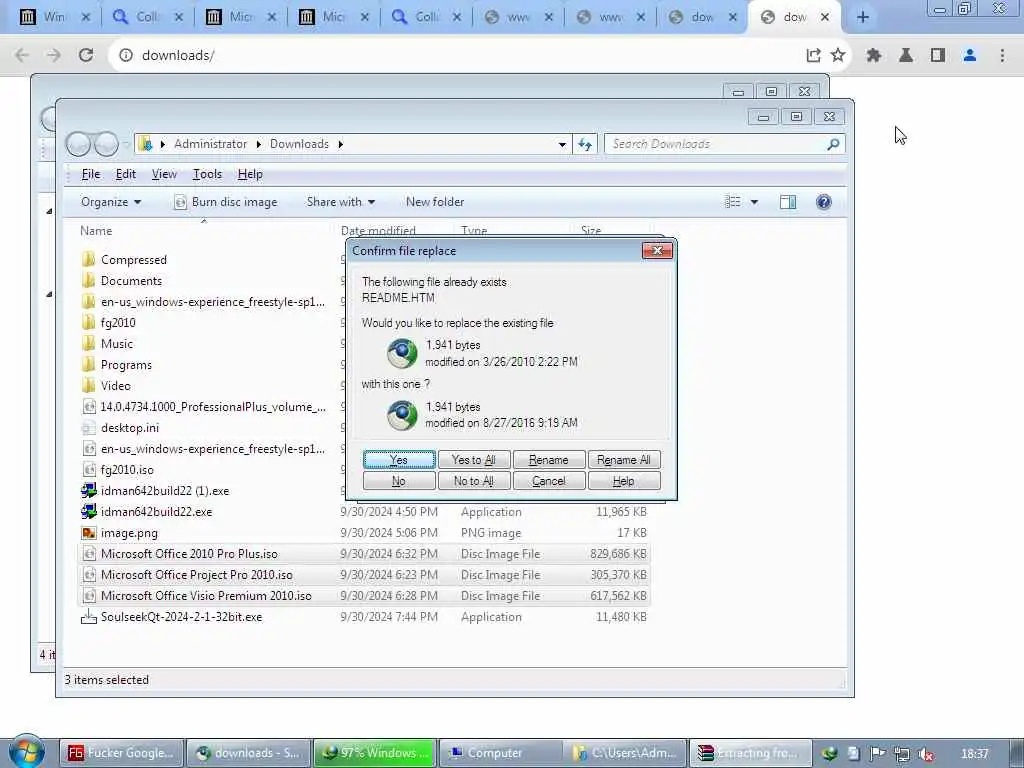Click the Explorer help question mark icon
This screenshot has width=1024, height=768.
824,202
